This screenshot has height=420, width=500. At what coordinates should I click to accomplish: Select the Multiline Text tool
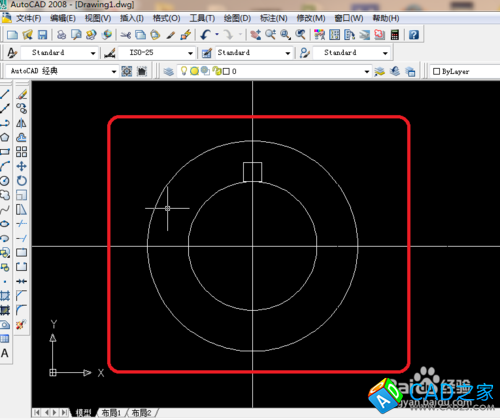pyautogui.click(x=5, y=353)
